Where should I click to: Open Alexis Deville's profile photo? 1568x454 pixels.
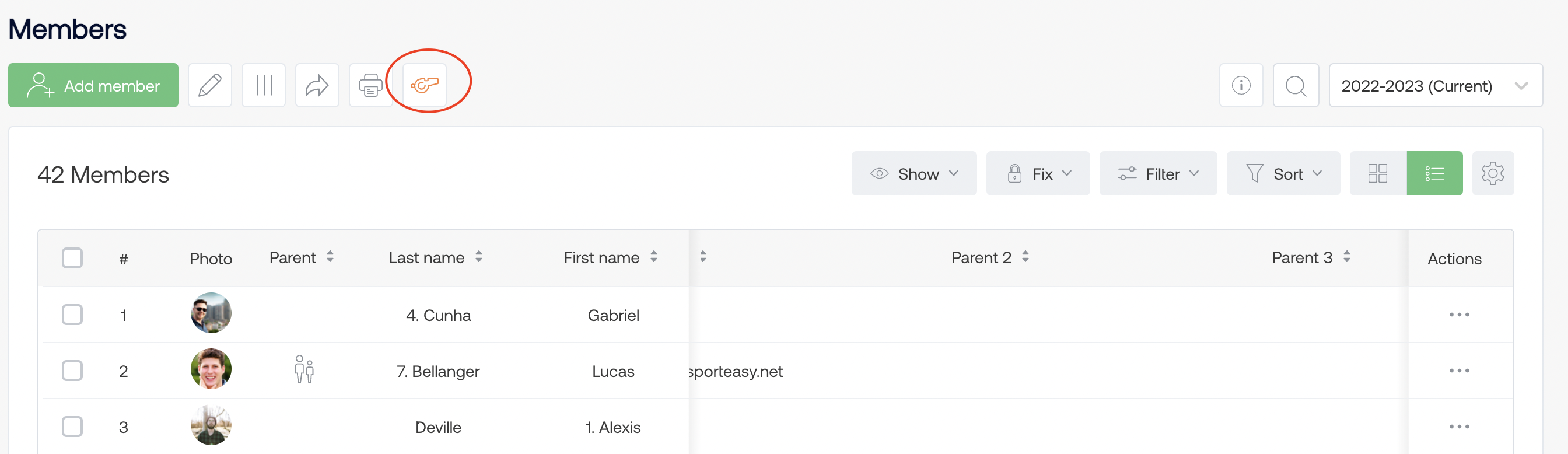coord(211,425)
